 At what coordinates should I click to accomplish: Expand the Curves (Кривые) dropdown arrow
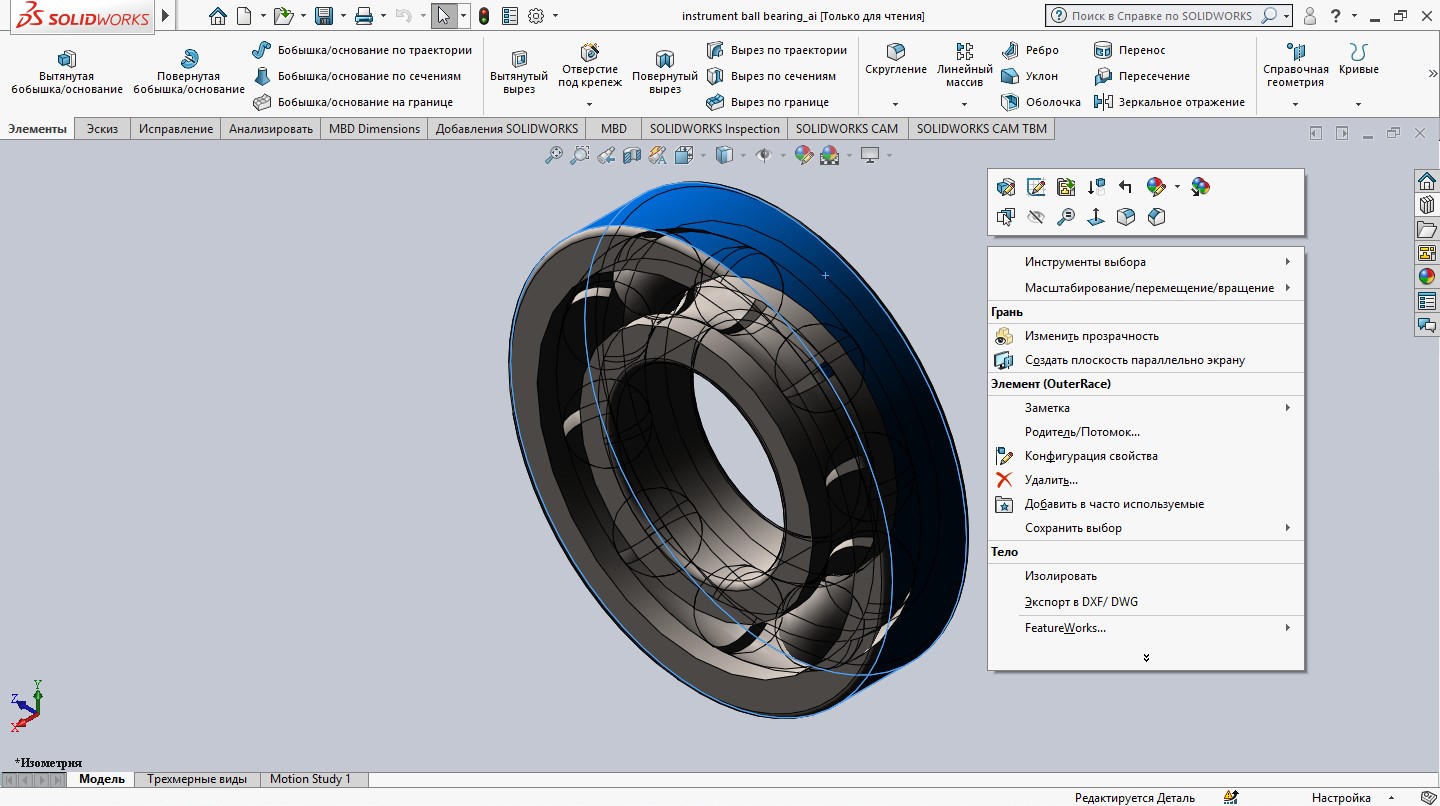pyautogui.click(x=1358, y=104)
